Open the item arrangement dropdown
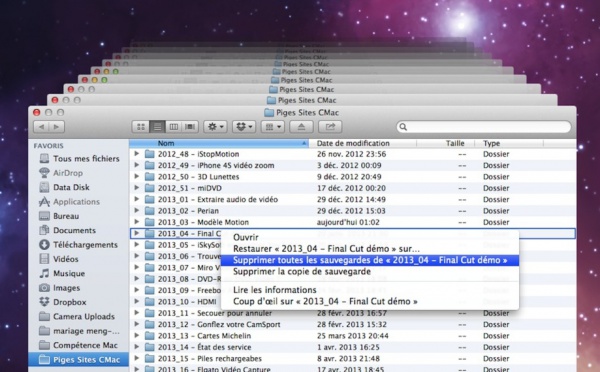Viewport: 600px width, 372px height. coord(272,127)
